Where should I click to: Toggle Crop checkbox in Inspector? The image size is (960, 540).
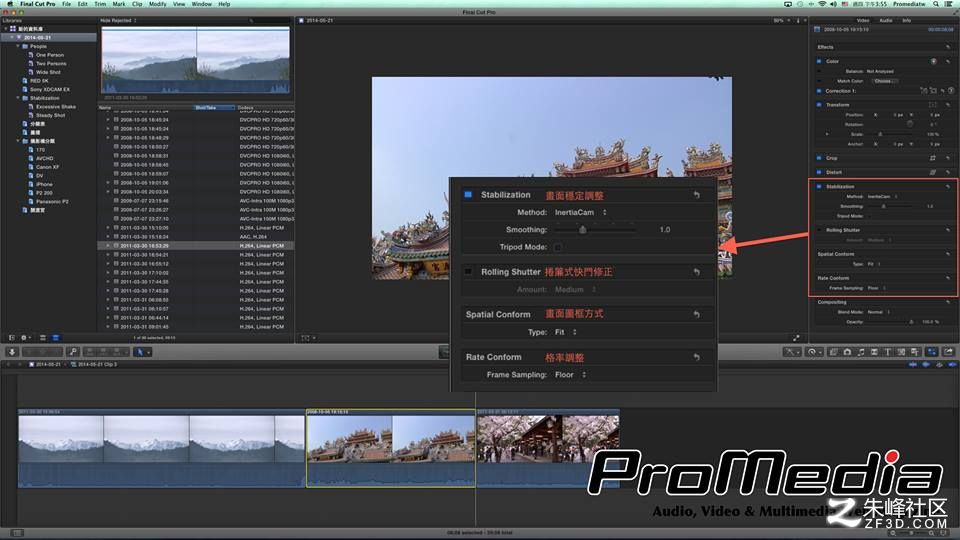tap(819, 158)
